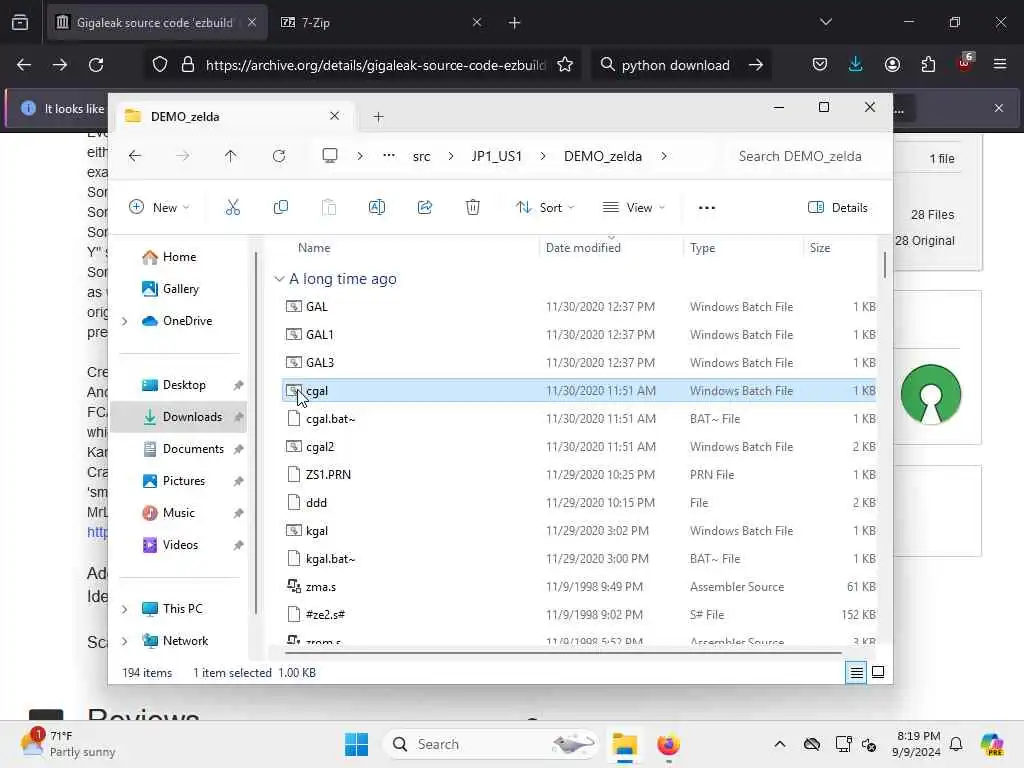Screen dimensions: 1024x768
Task: Toggle the Details pane button
Action: (x=838, y=208)
